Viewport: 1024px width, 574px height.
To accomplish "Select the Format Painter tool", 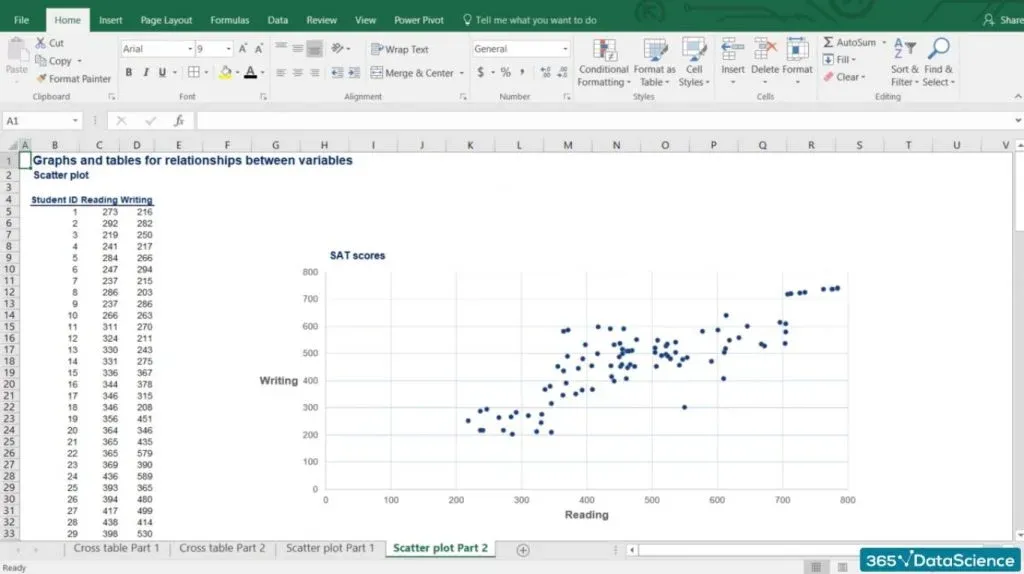I will tap(73, 79).
